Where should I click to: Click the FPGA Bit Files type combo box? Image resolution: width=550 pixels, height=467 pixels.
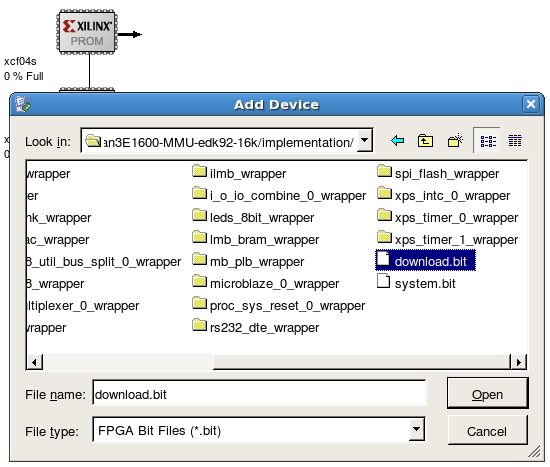259,429
